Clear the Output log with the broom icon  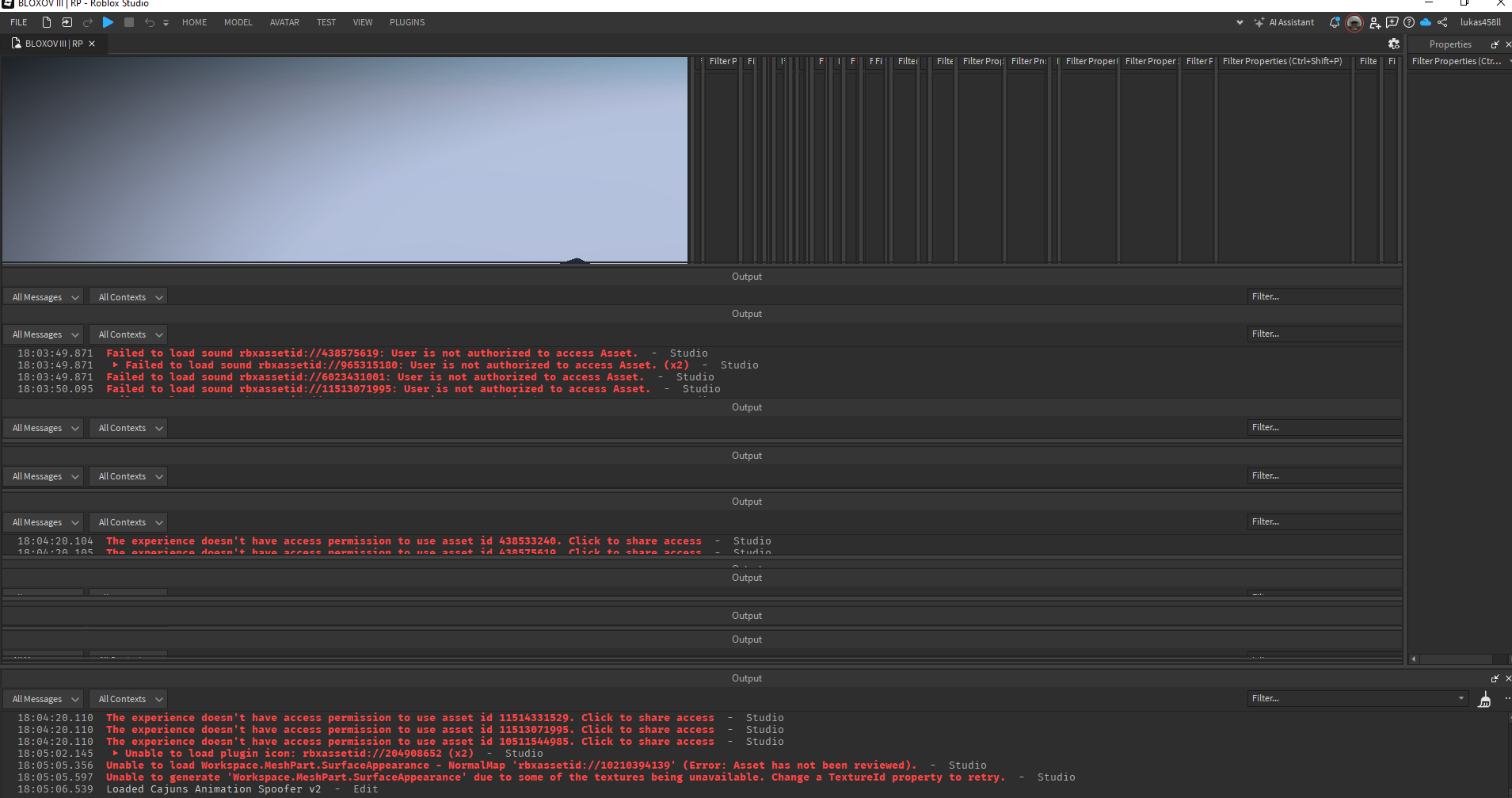click(x=1485, y=700)
